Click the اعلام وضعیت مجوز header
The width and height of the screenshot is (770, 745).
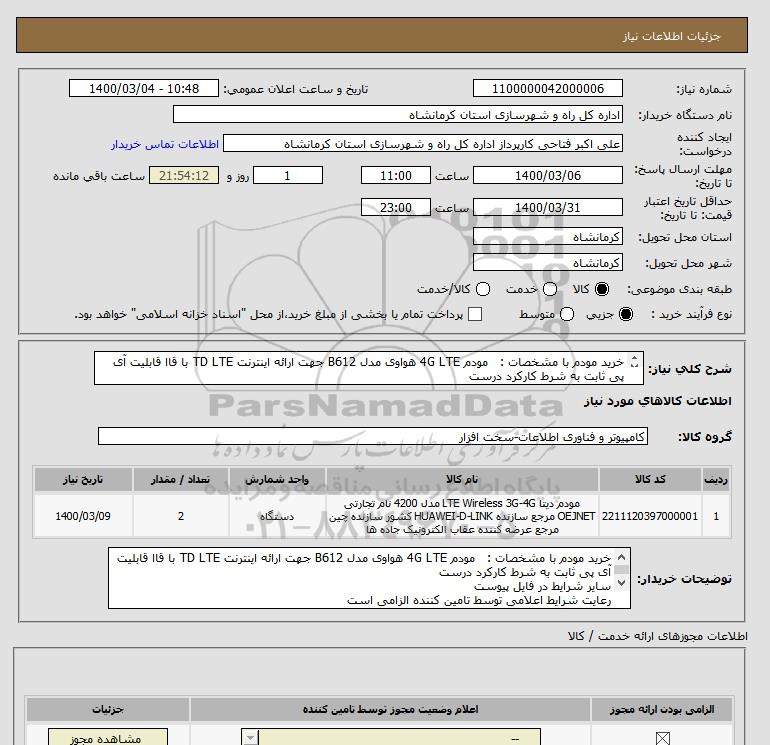tap(390, 710)
